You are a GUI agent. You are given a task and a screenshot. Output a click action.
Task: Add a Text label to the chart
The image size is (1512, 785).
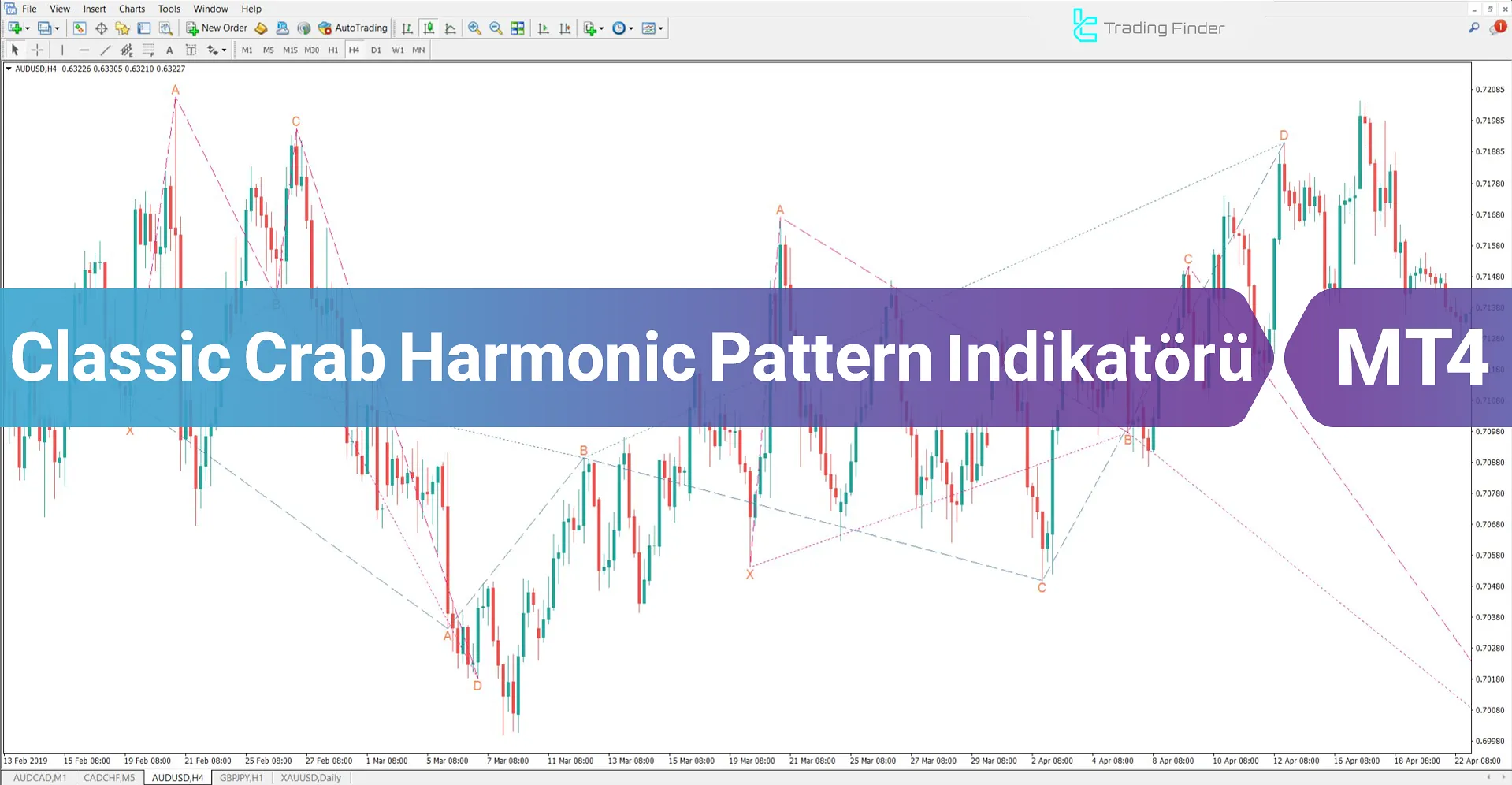pyautogui.click(x=169, y=49)
